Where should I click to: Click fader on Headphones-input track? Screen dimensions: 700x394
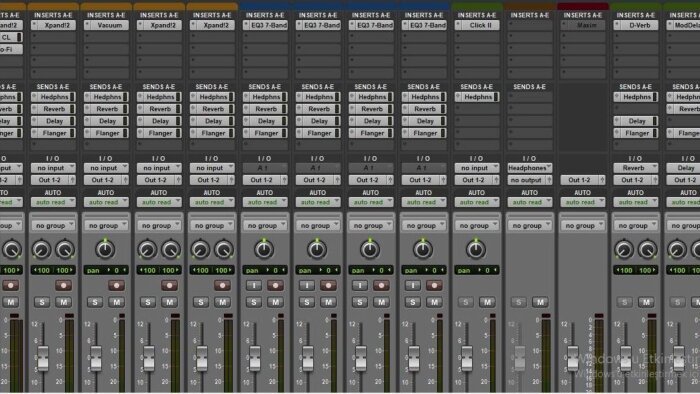coord(520,358)
